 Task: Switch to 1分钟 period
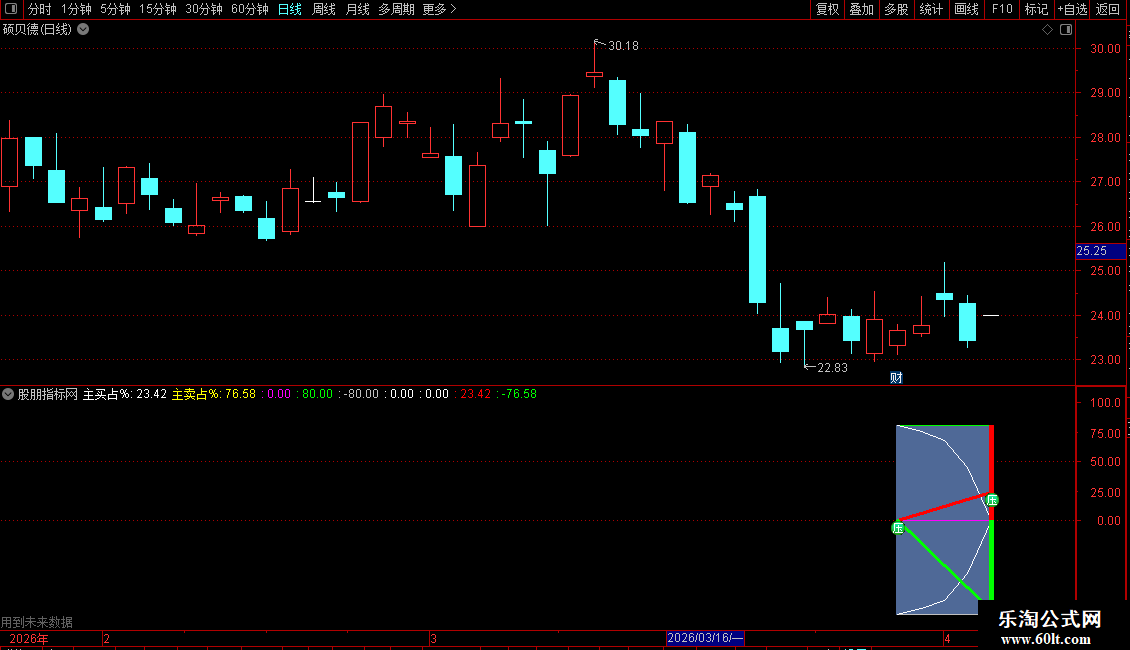76,9
